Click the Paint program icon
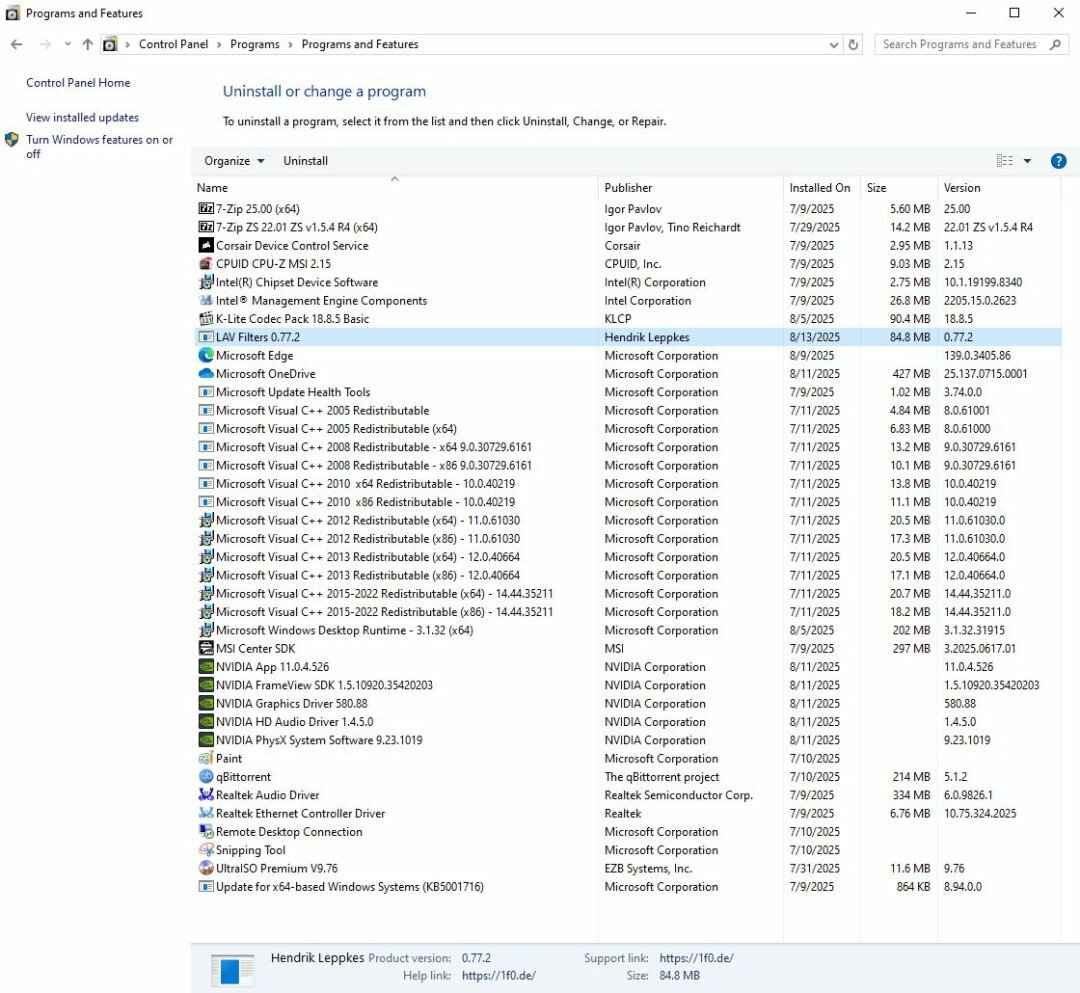 click(x=205, y=758)
